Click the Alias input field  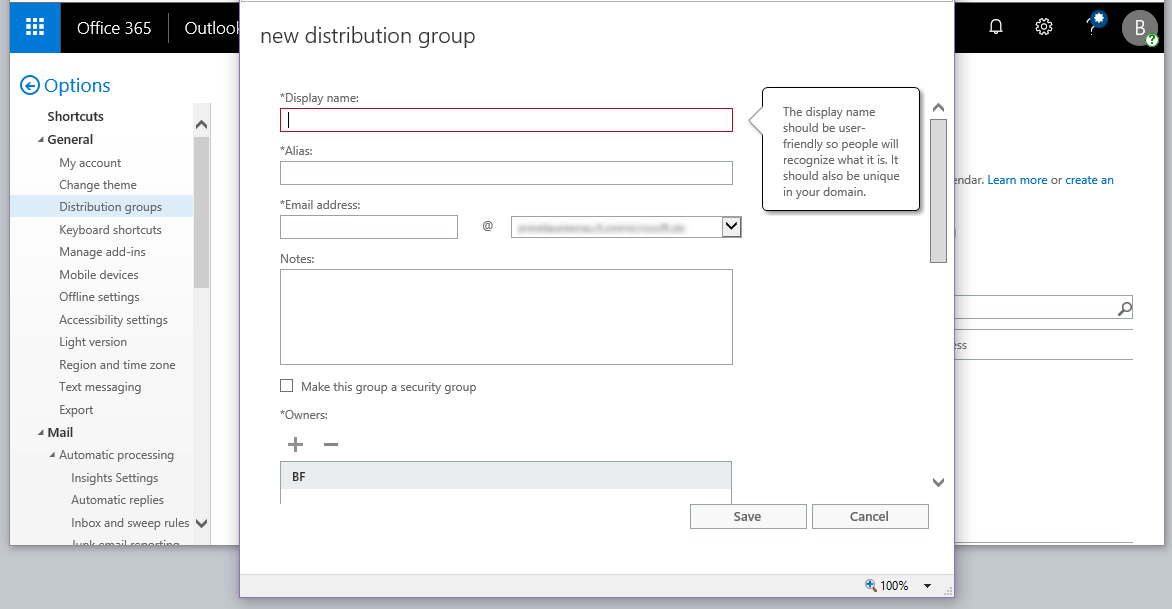[x=506, y=173]
